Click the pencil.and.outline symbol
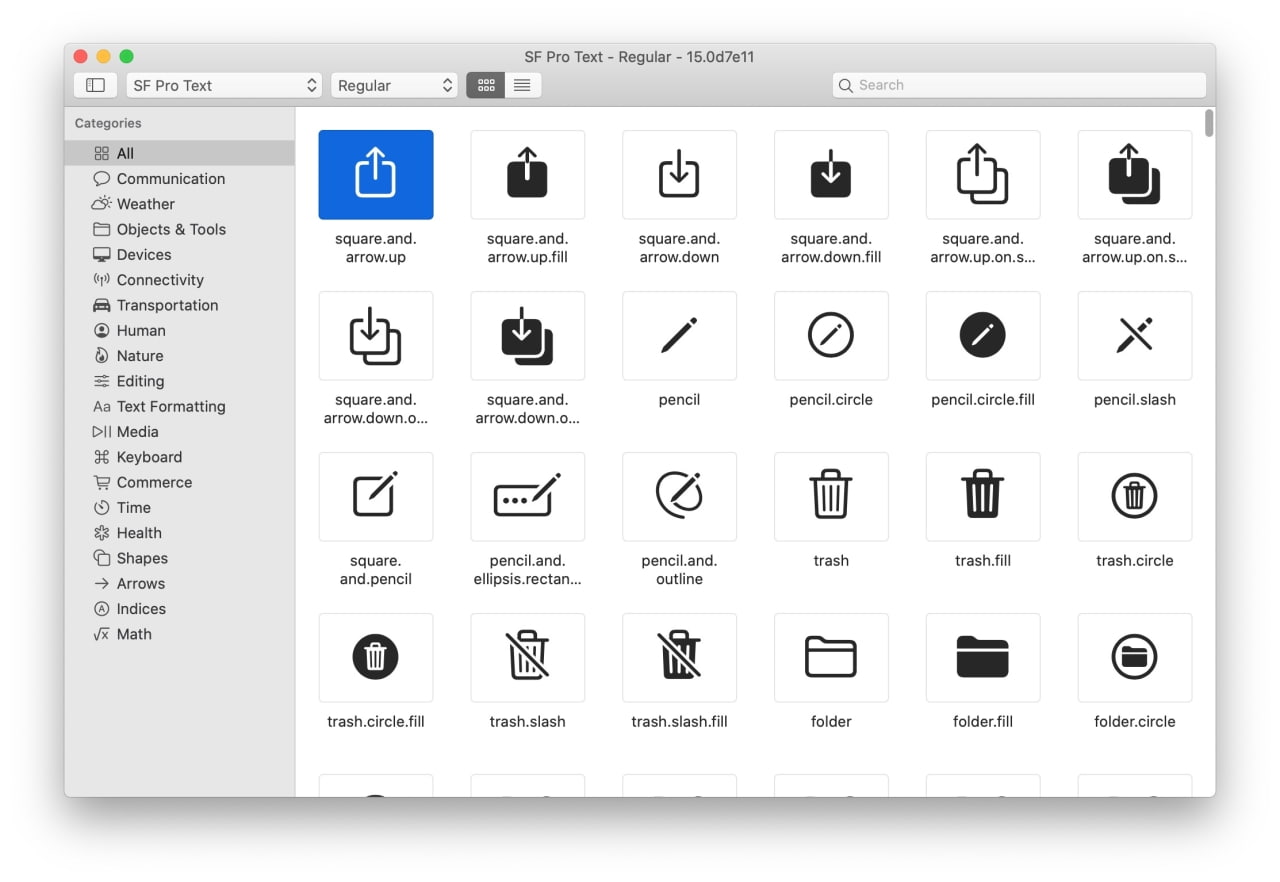The image size is (1280, 882). 679,497
